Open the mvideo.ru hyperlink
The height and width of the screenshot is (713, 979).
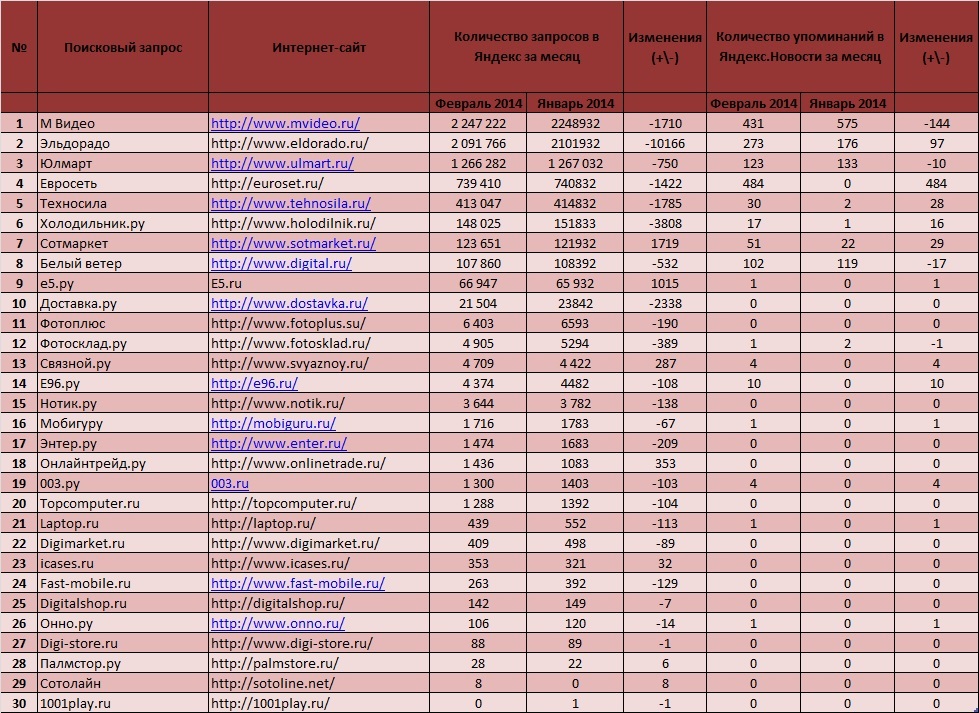click(285, 124)
